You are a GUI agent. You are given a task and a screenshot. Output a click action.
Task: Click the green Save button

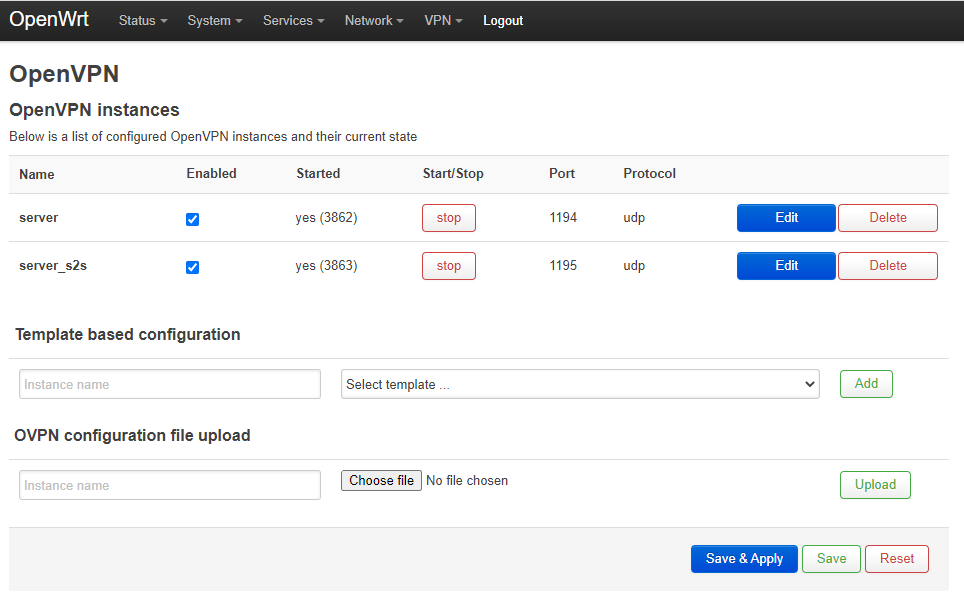[x=831, y=558]
